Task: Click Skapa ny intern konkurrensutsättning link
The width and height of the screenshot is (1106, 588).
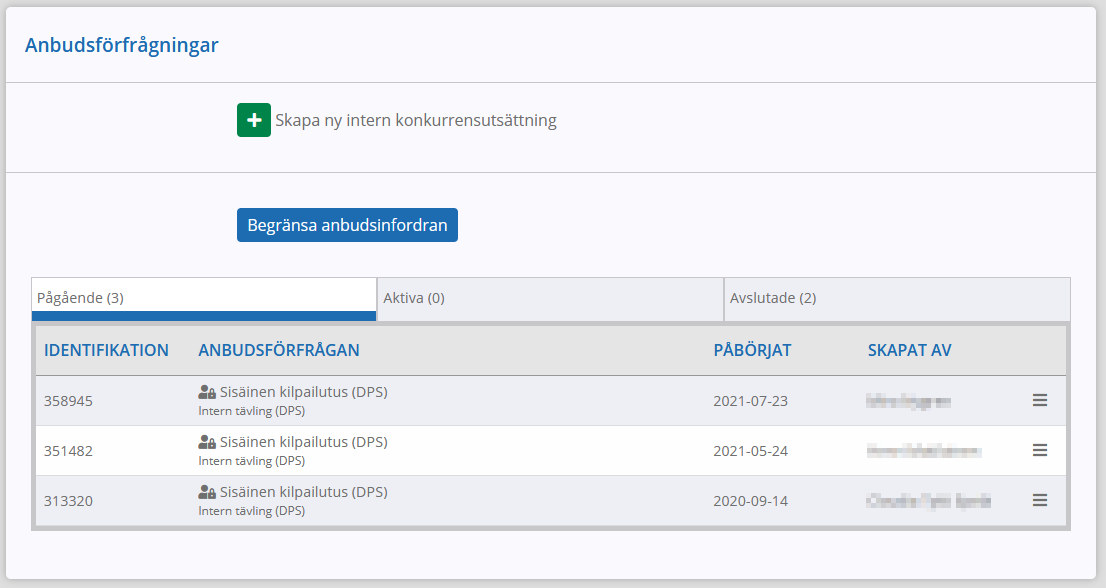Action: tap(415, 121)
